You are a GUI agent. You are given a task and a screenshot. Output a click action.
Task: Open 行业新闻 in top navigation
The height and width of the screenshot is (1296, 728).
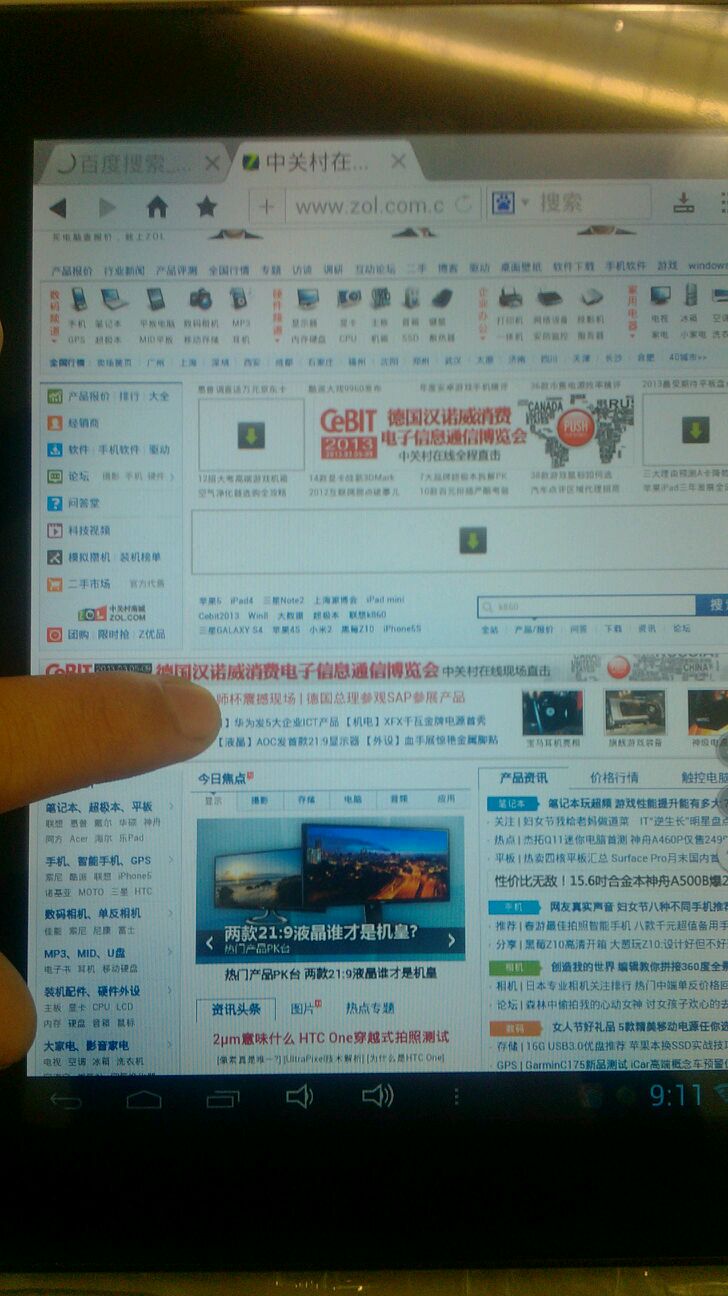click(x=125, y=270)
